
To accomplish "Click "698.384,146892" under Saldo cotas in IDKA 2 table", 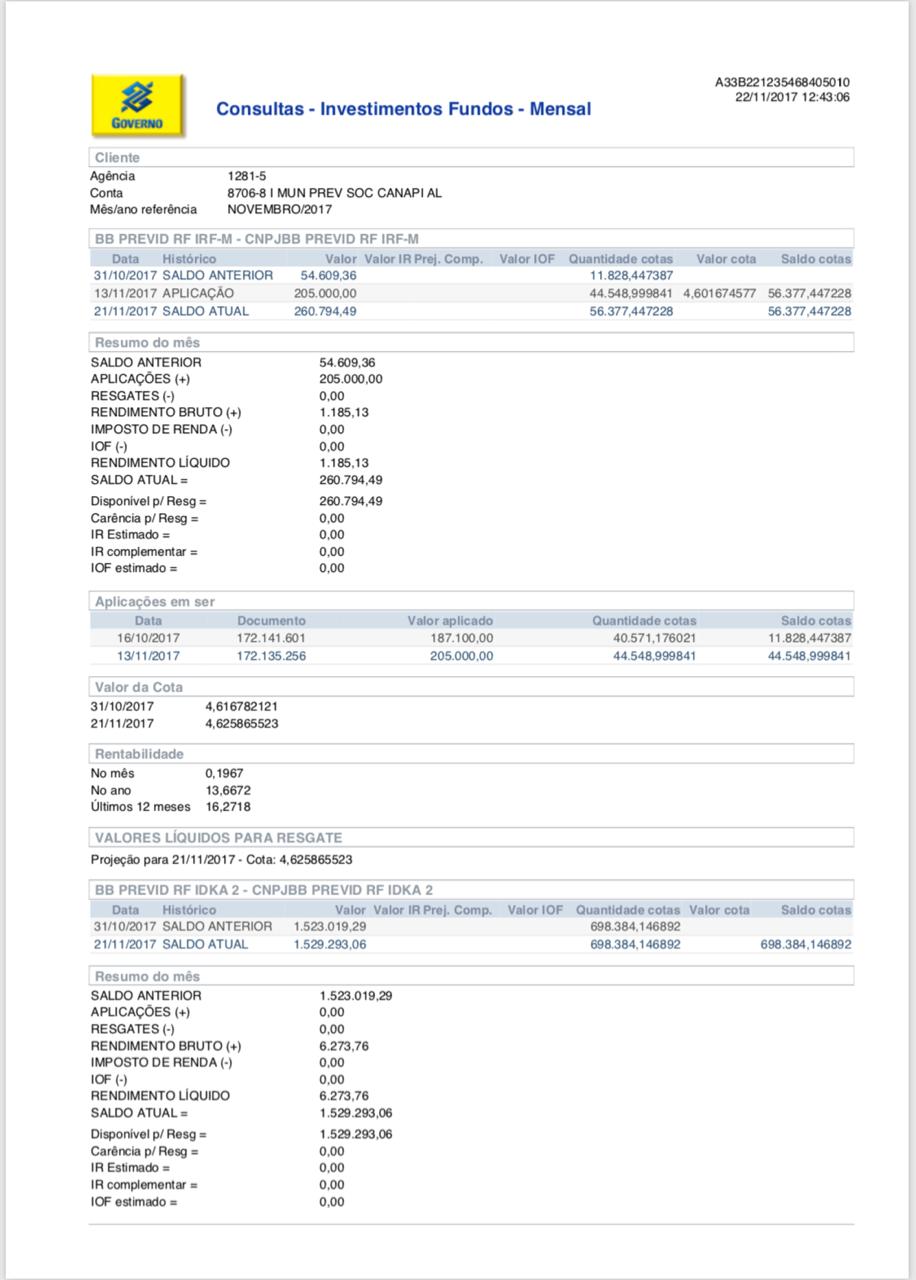I will [x=806, y=944].
